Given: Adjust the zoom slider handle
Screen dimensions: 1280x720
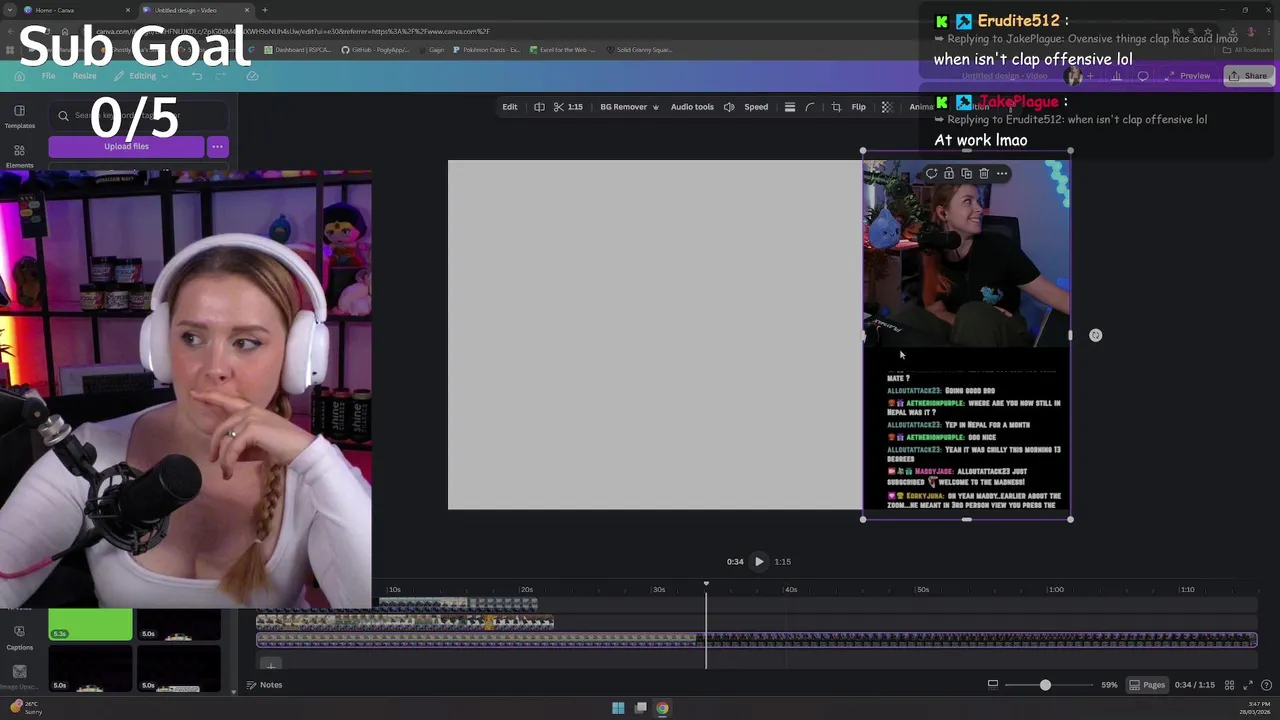Looking at the screenshot, I should pyautogui.click(x=1045, y=685).
